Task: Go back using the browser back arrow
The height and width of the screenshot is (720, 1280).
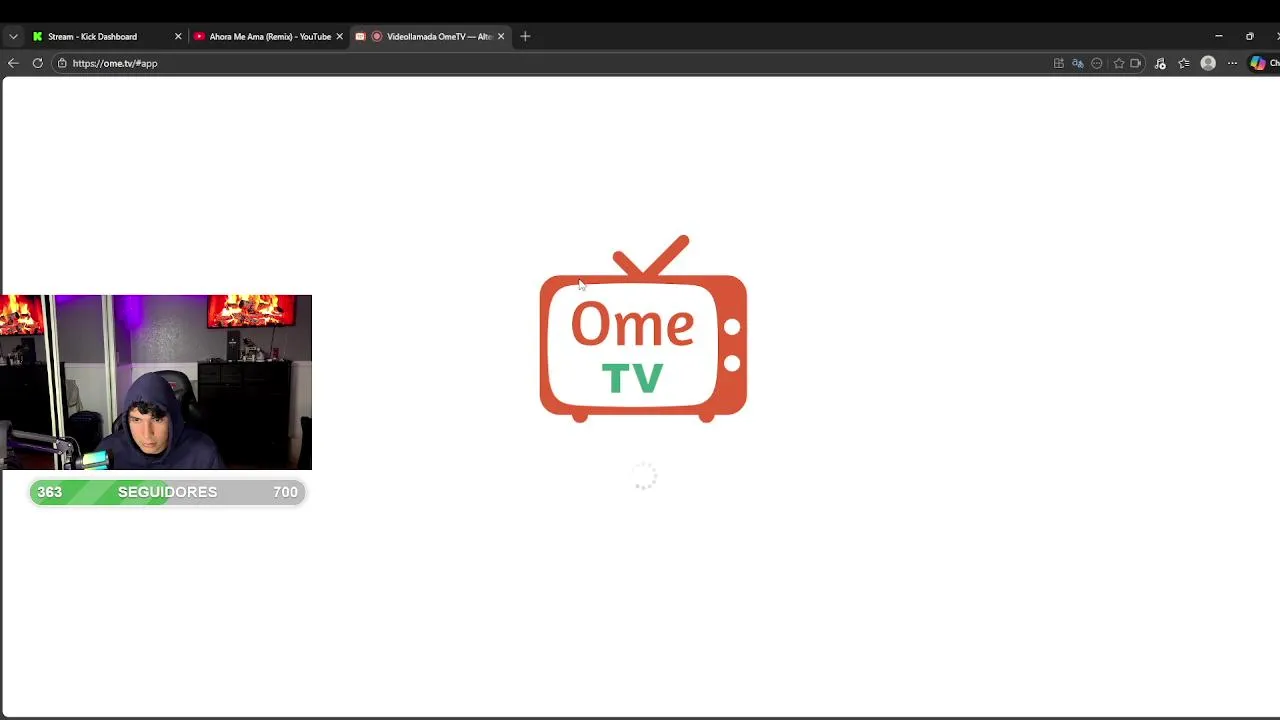Action: pyautogui.click(x=13, y=63)
